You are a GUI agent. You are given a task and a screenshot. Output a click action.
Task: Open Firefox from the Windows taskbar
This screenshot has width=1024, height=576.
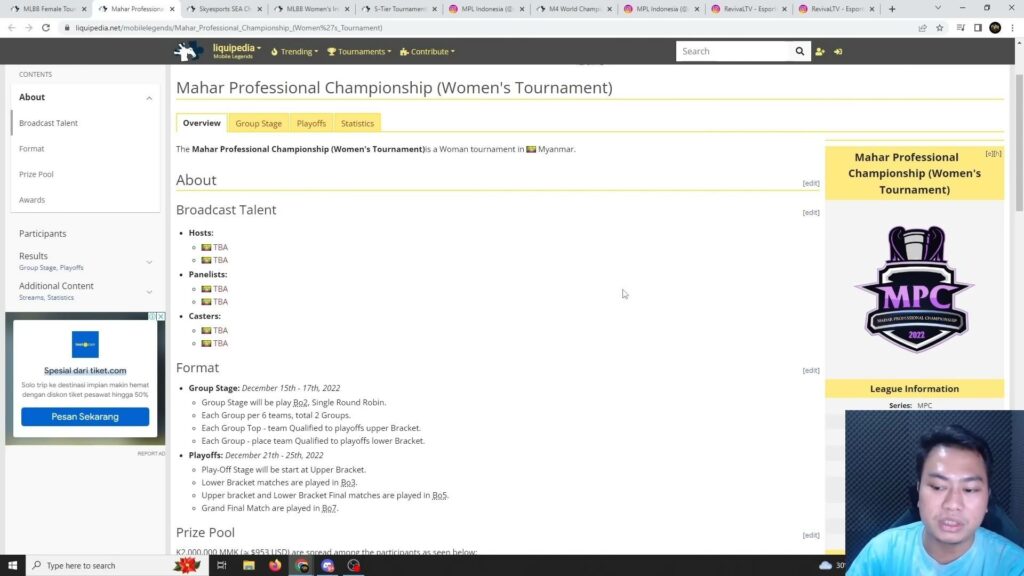[276, 565]
